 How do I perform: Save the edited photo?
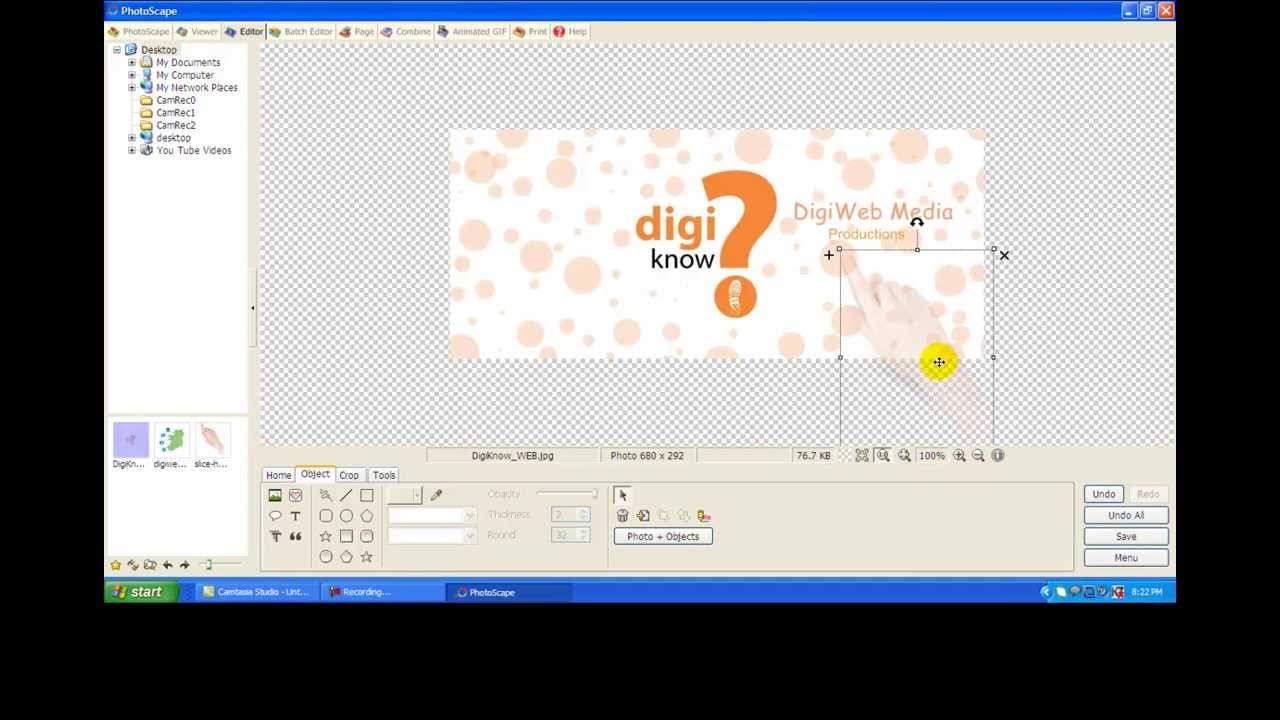[x=1126, y=537]
